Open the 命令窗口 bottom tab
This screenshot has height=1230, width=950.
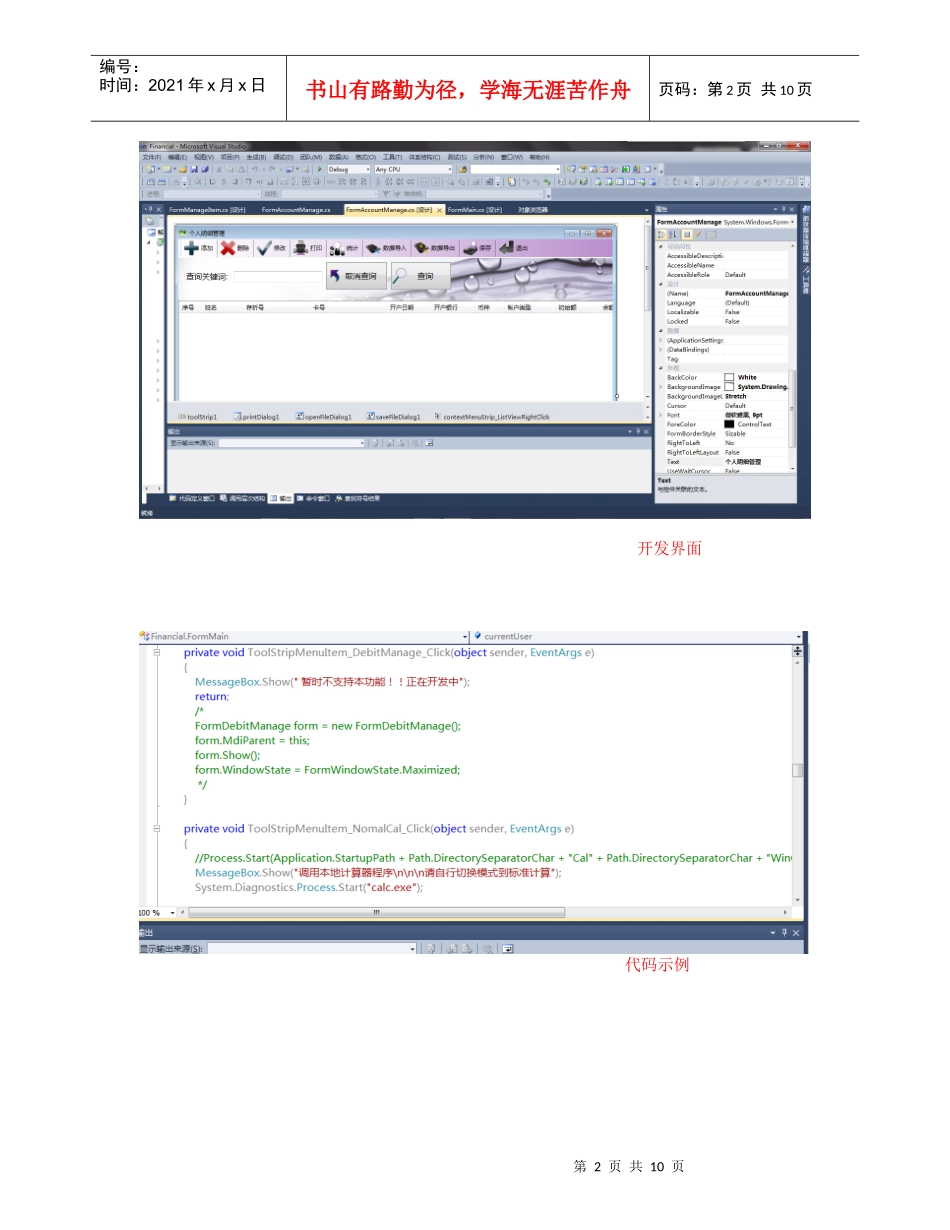[x=314, y=497]
